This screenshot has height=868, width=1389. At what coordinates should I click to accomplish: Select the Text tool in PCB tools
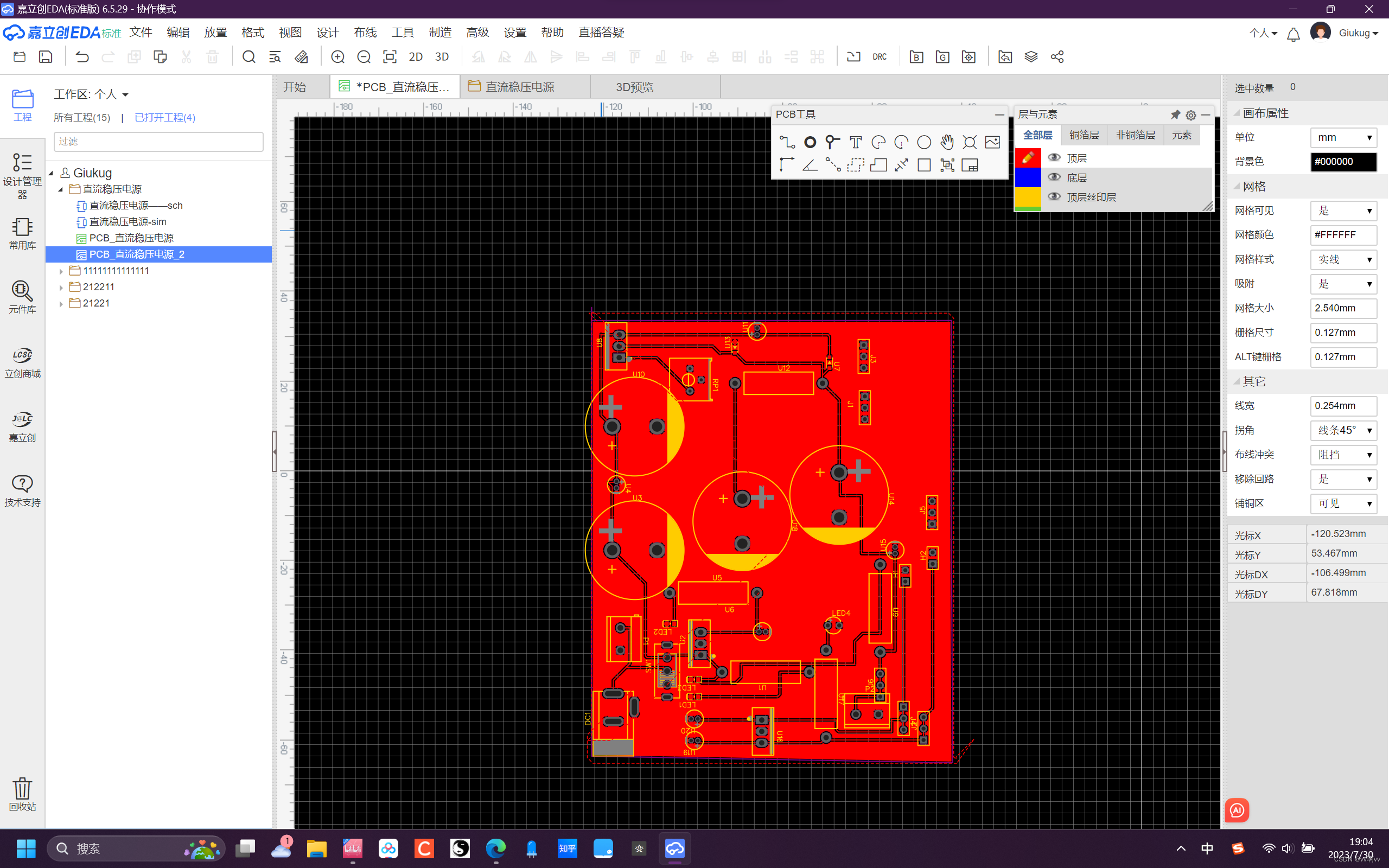click(855, 142)
